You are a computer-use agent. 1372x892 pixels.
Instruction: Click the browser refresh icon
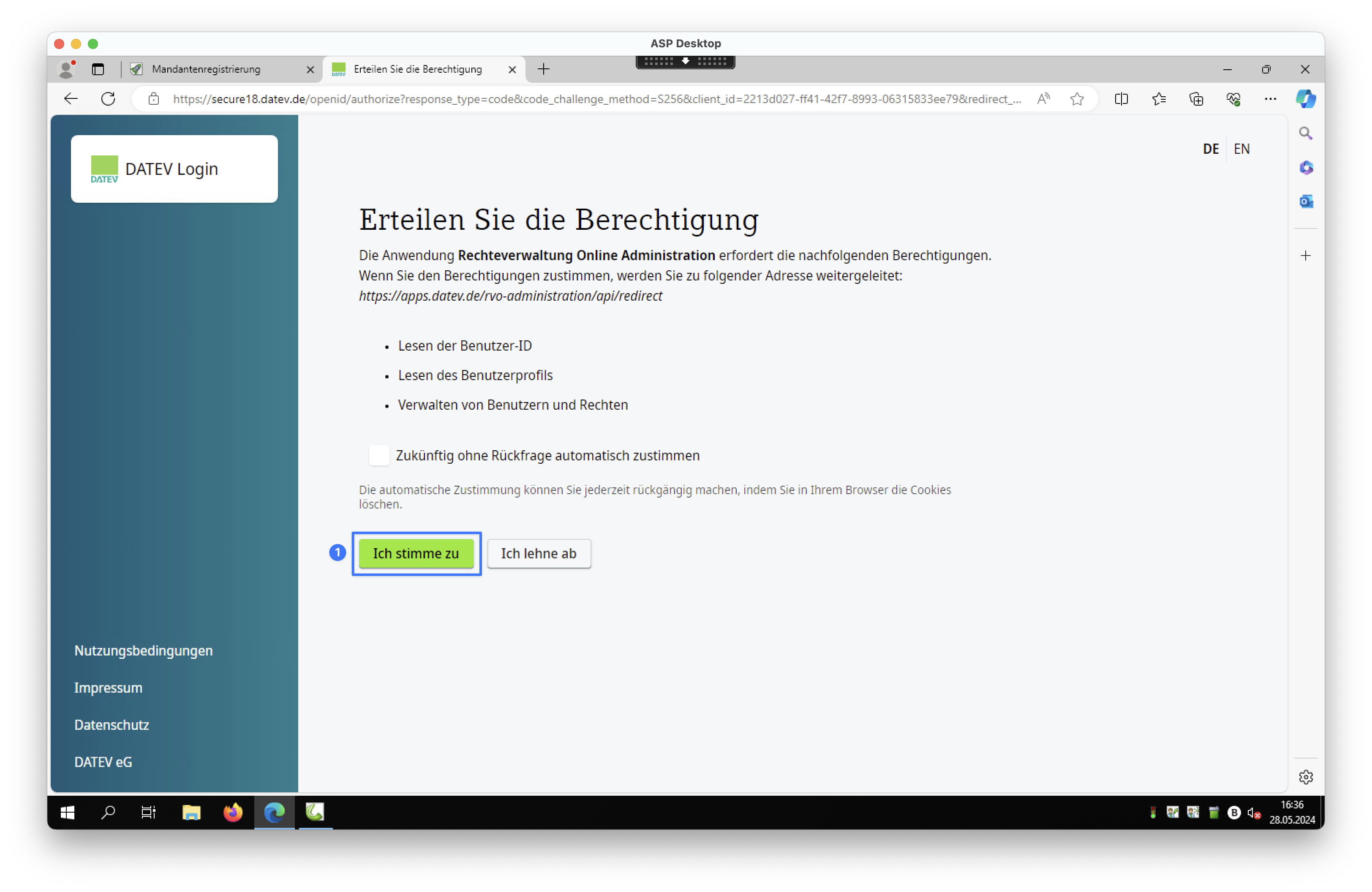[x=108, y=99]
